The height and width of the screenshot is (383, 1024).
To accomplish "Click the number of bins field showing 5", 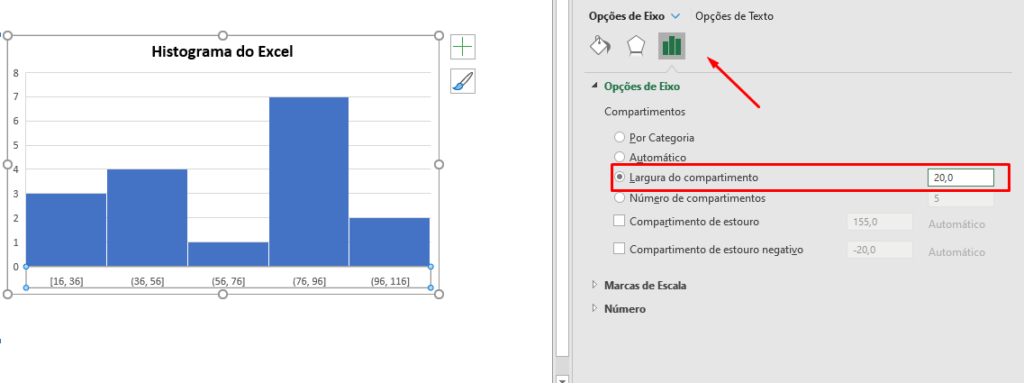I will click(961, 198).
